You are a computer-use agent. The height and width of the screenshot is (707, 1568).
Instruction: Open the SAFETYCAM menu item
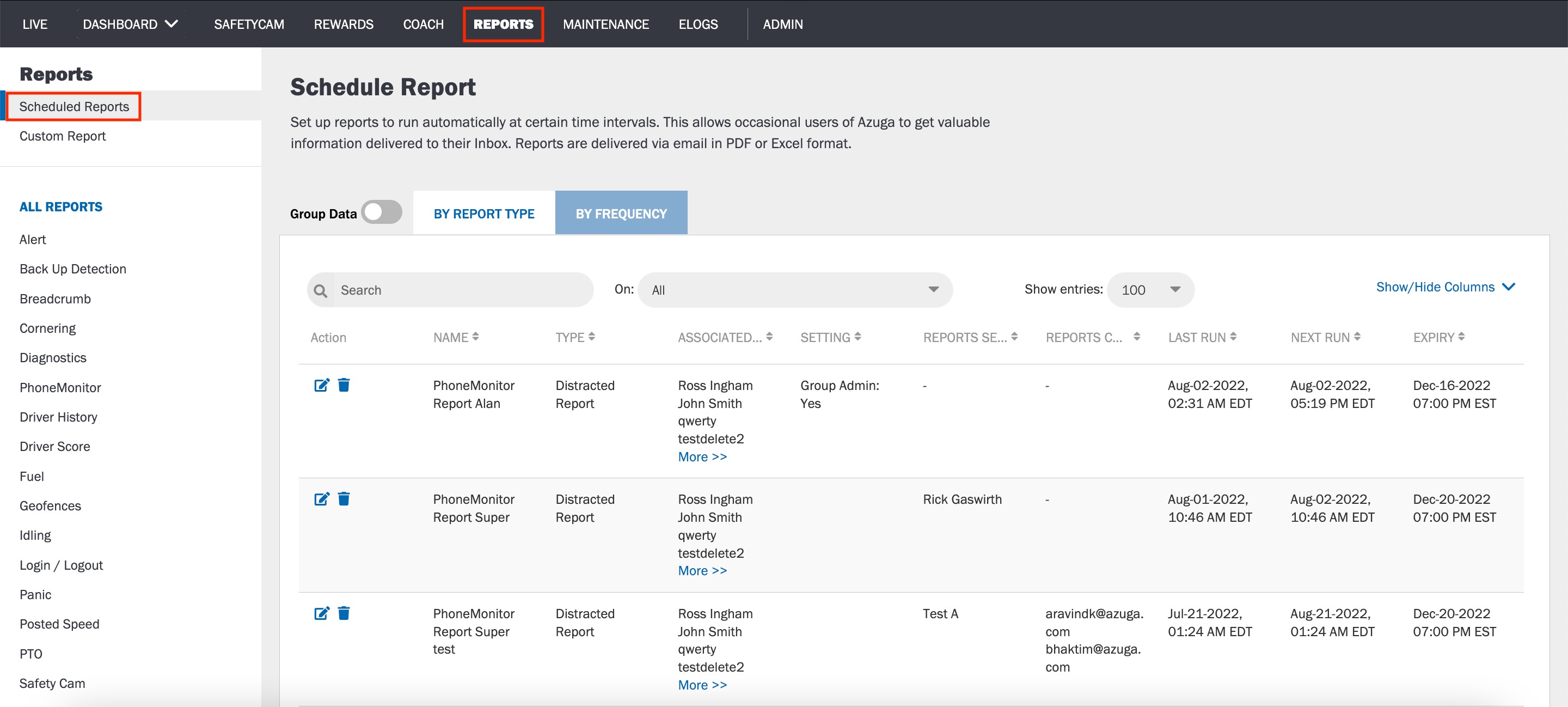tap(249, 25)
